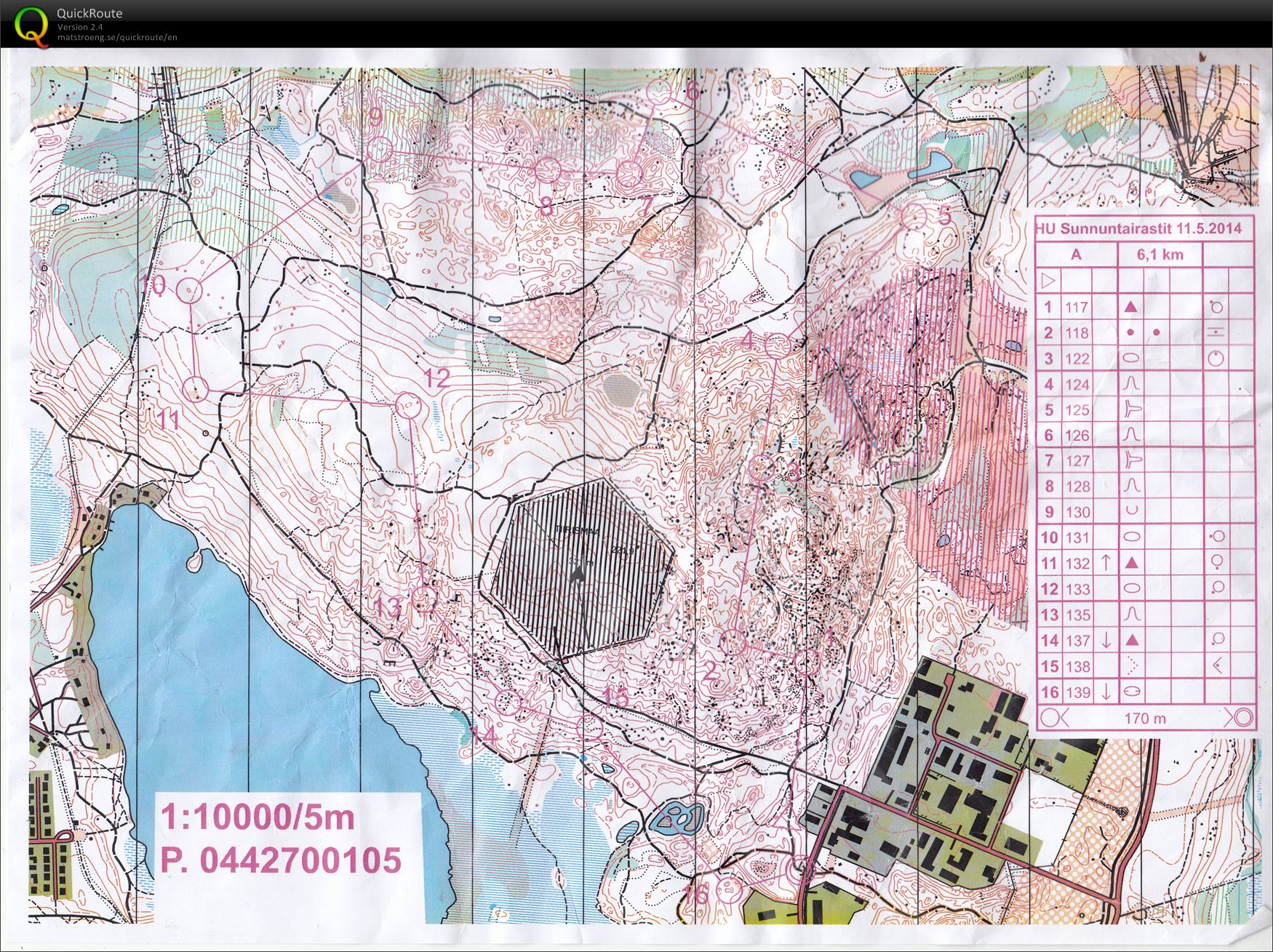Click control circle number 11
This screenshot has height=952, width=1273.
click(196, 390)
